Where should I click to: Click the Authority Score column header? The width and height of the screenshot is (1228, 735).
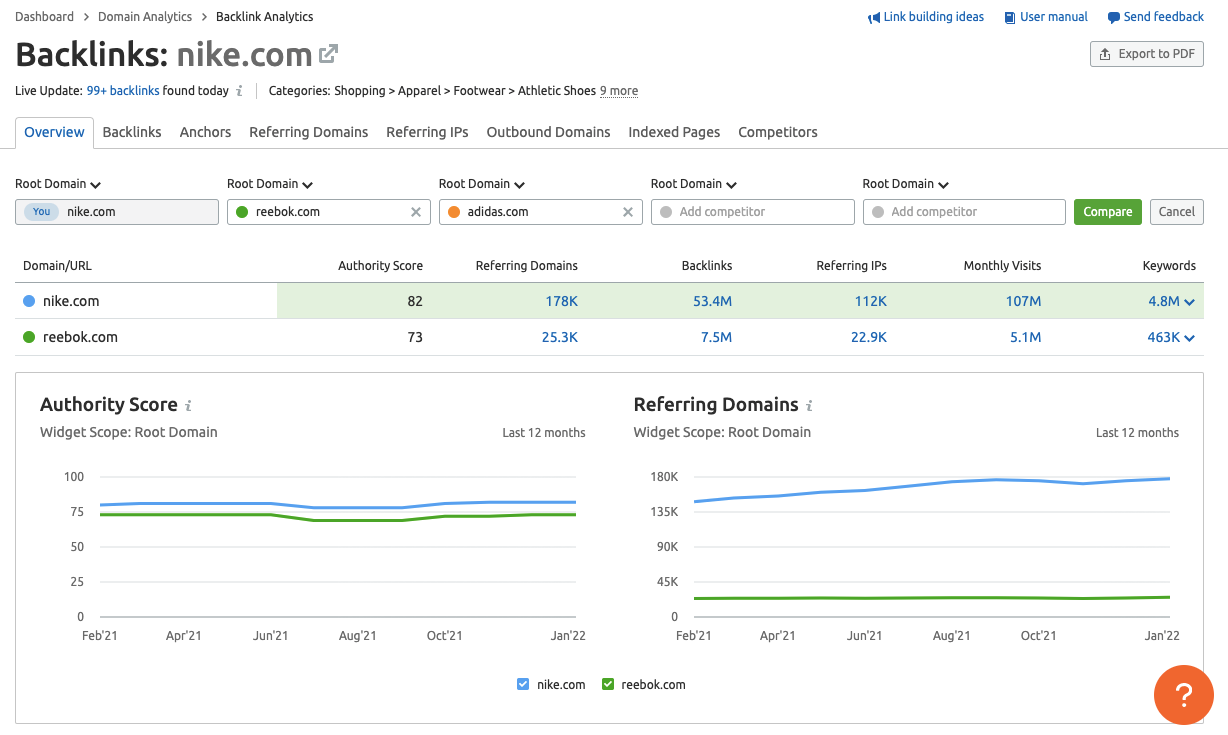coord(380,266)
